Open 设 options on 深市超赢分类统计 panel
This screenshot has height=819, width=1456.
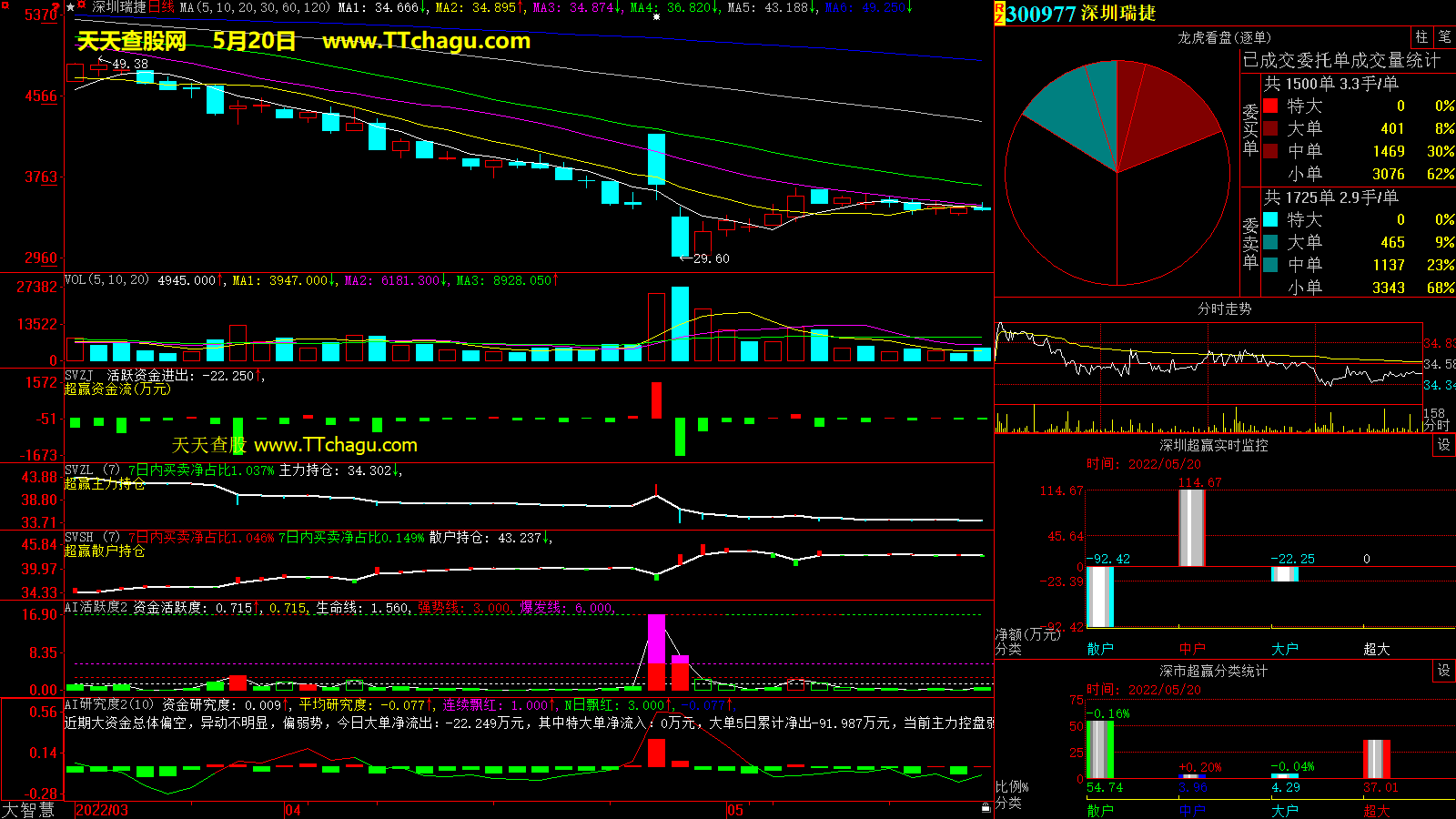1444,671
